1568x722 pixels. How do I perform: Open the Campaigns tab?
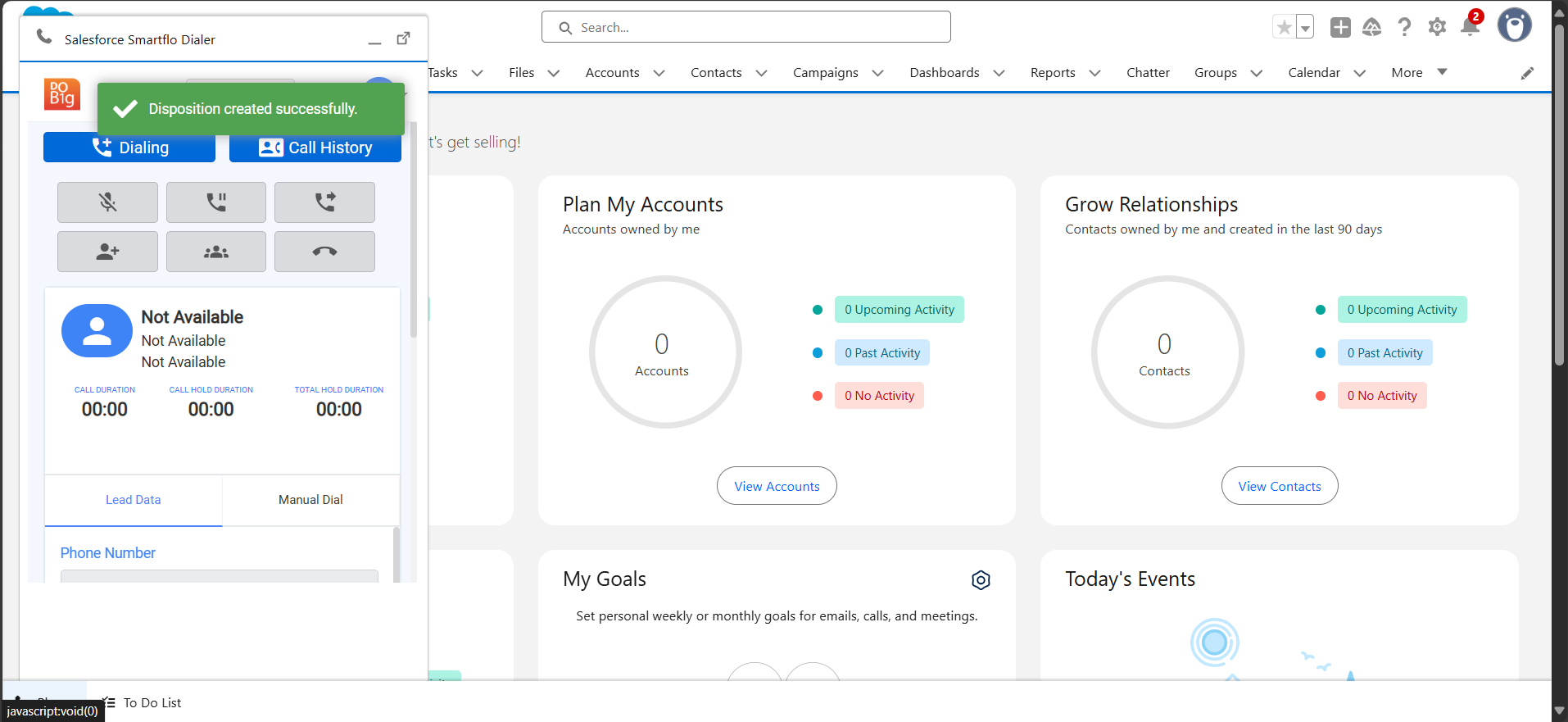[x=826, y=72]
